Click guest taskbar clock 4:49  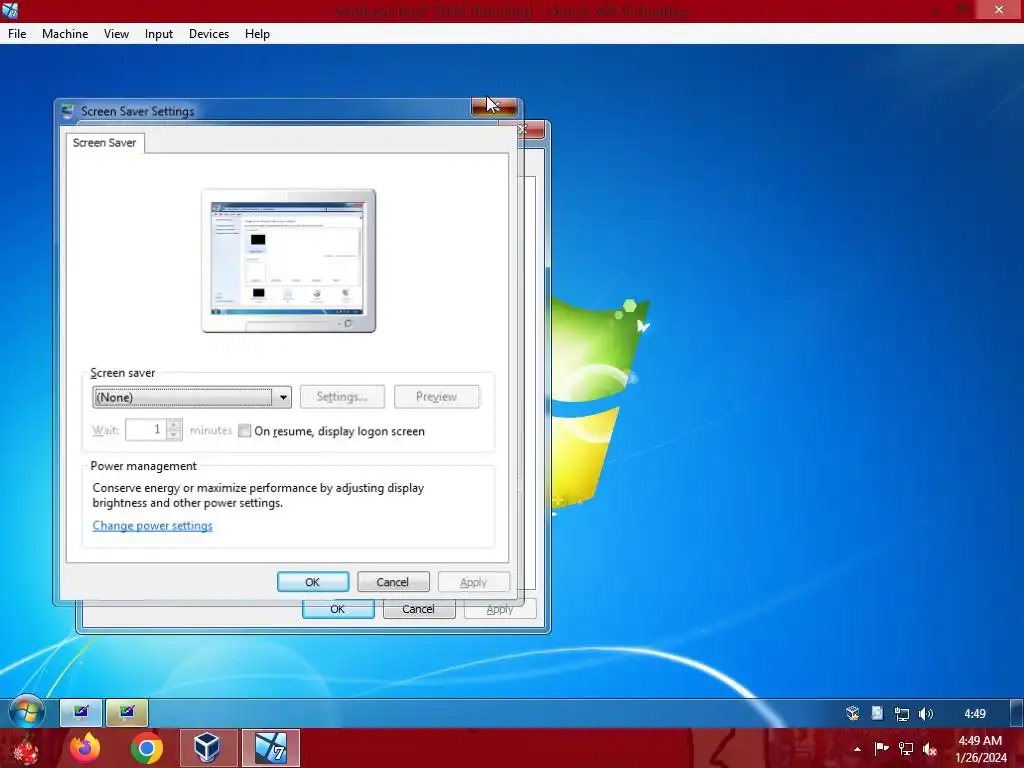975,714
